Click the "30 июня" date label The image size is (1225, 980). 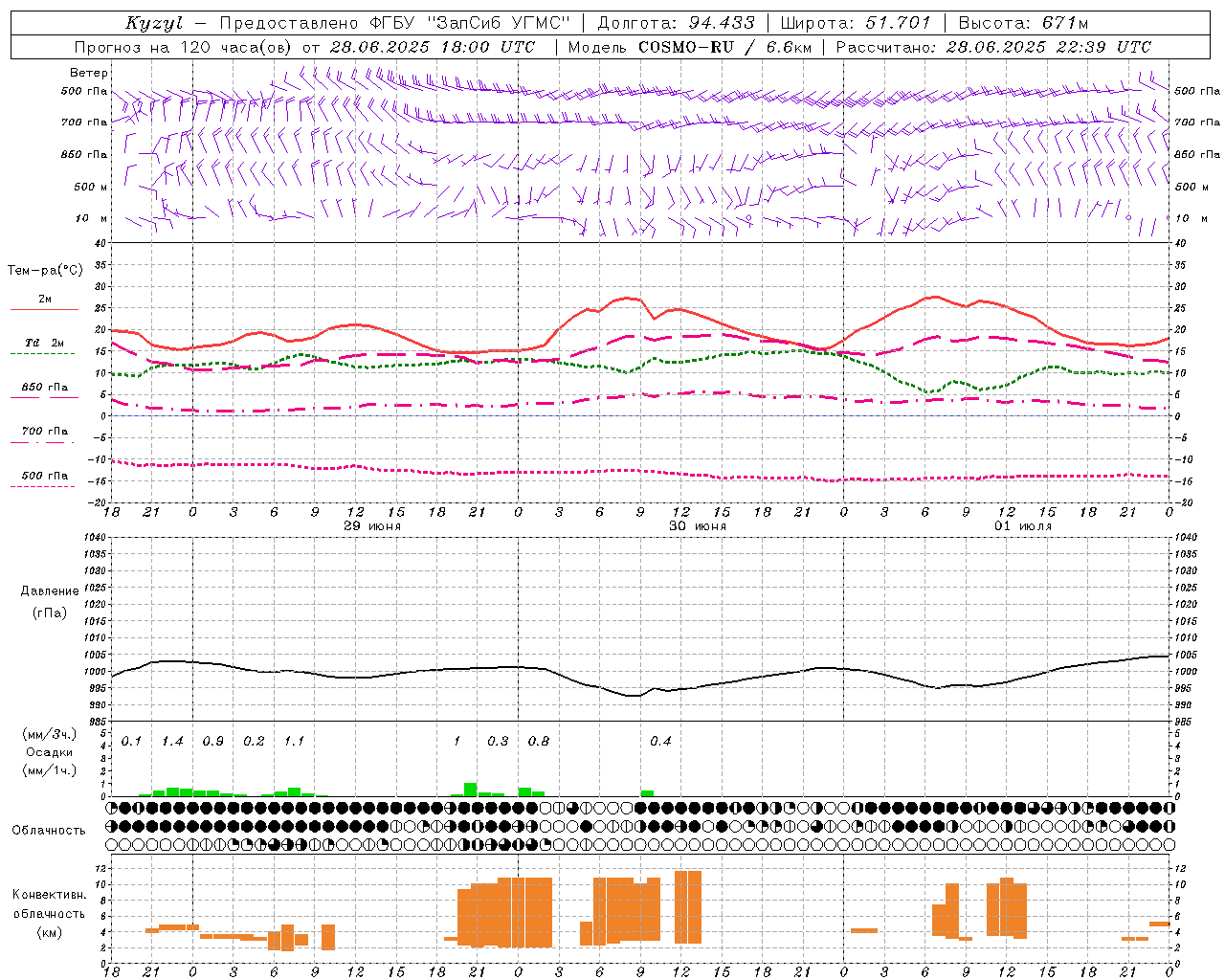pos(698,526)
